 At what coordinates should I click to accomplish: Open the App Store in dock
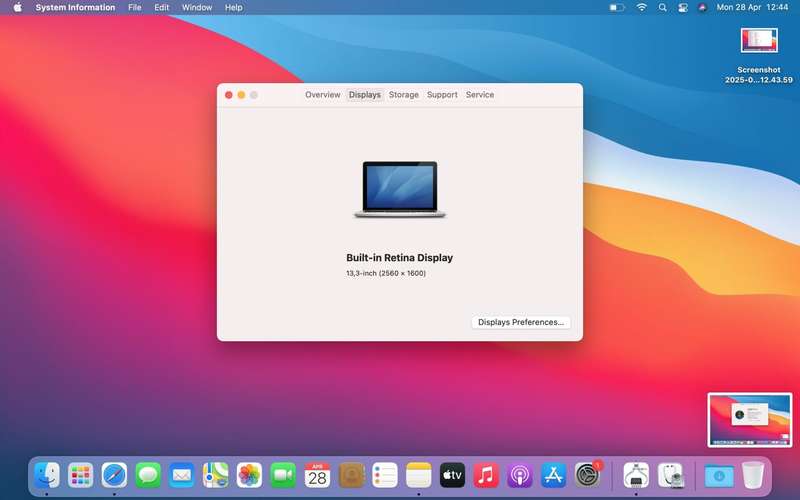point(554,476)
